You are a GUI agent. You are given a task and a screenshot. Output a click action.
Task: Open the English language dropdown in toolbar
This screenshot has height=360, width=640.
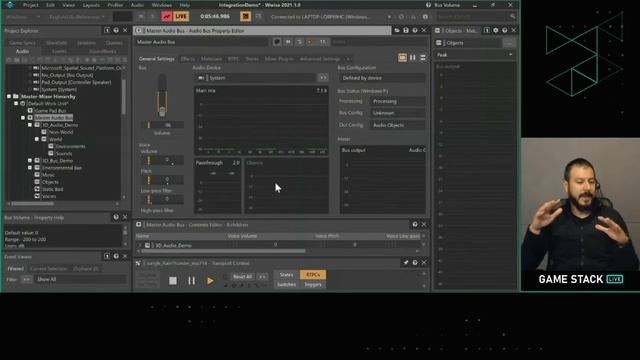coord(77,17)
